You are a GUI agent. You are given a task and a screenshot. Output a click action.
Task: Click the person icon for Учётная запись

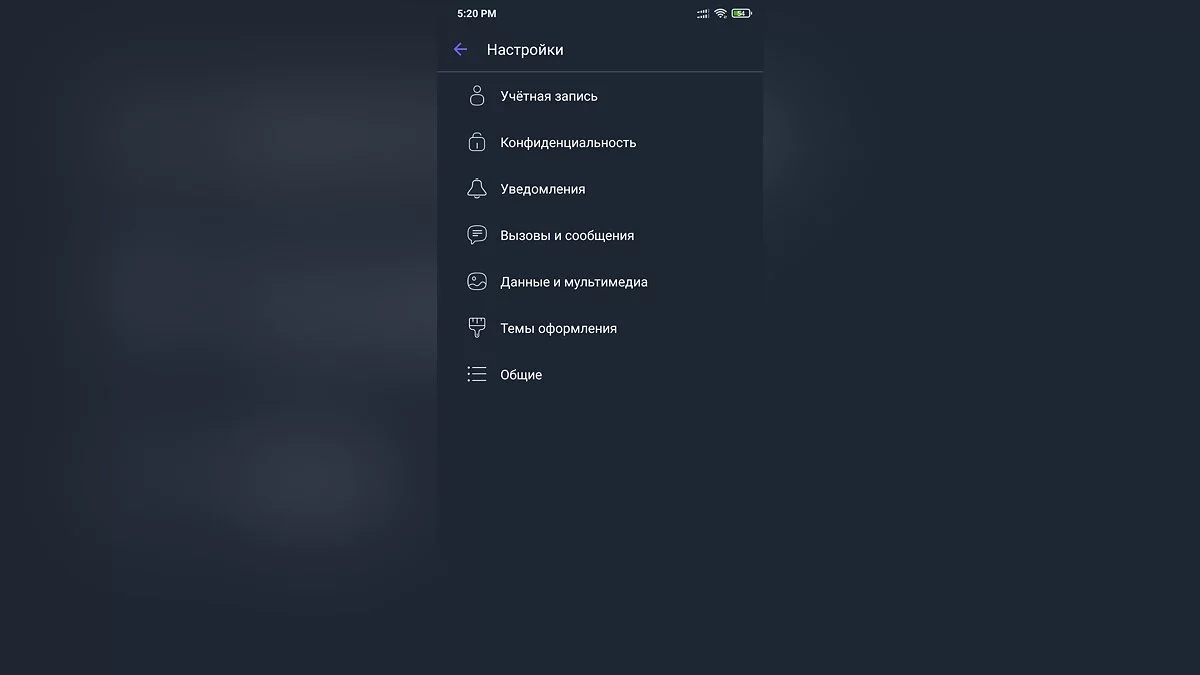click(477, 96)
